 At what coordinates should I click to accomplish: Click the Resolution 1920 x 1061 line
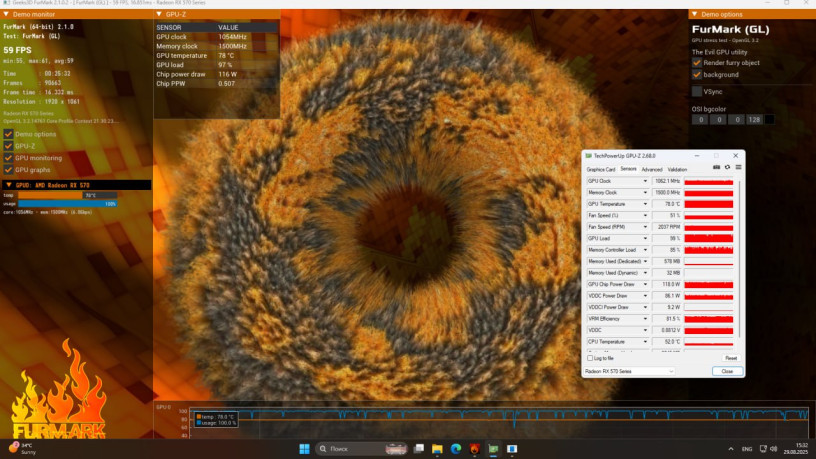42,101
